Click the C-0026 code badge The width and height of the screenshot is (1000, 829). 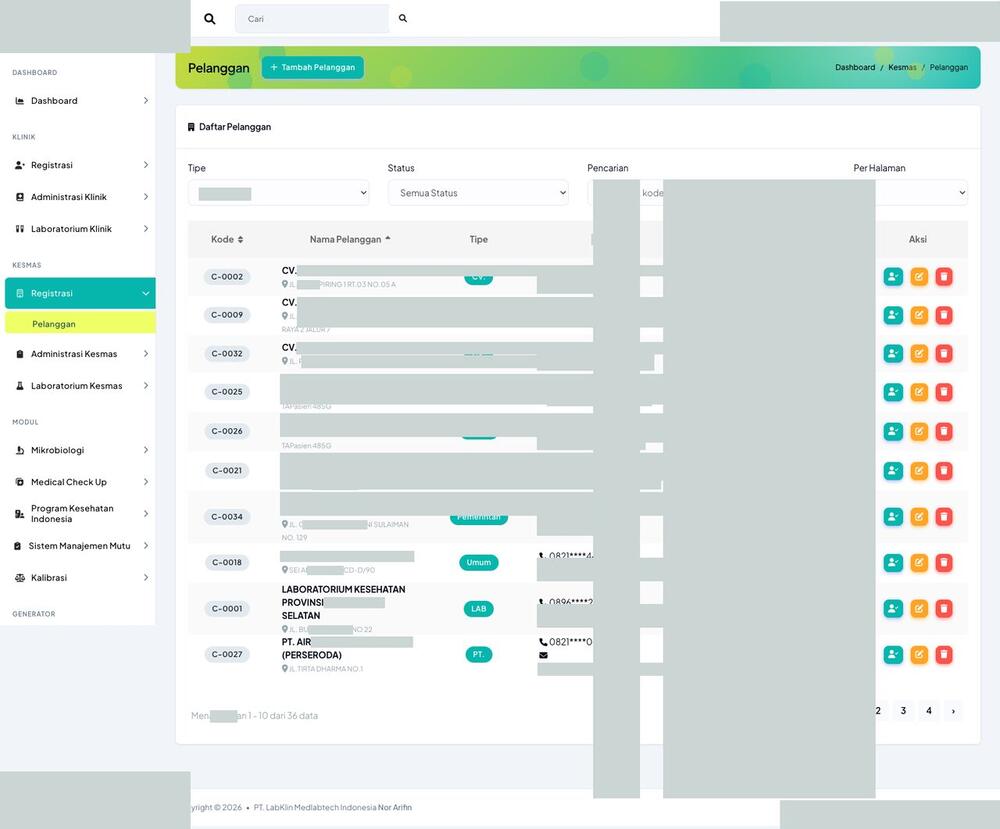tap(227, 431)
